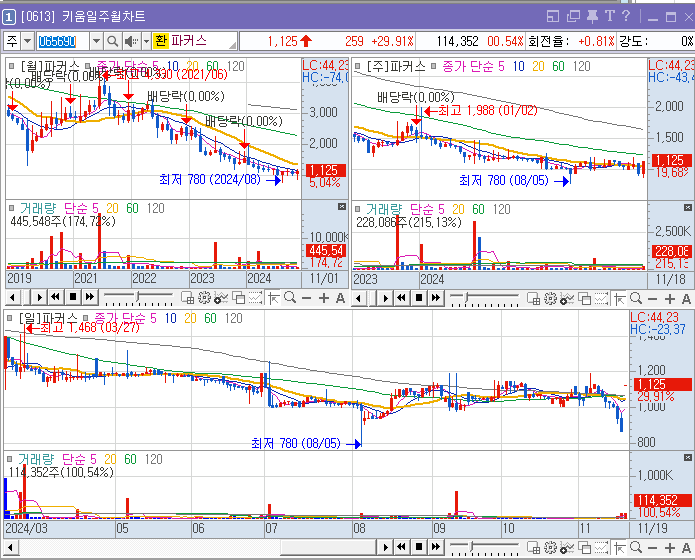Click rewind double-arrow under monthly chart
The height and width of the screenshot is (560, 695).
(x=55, y=297)
